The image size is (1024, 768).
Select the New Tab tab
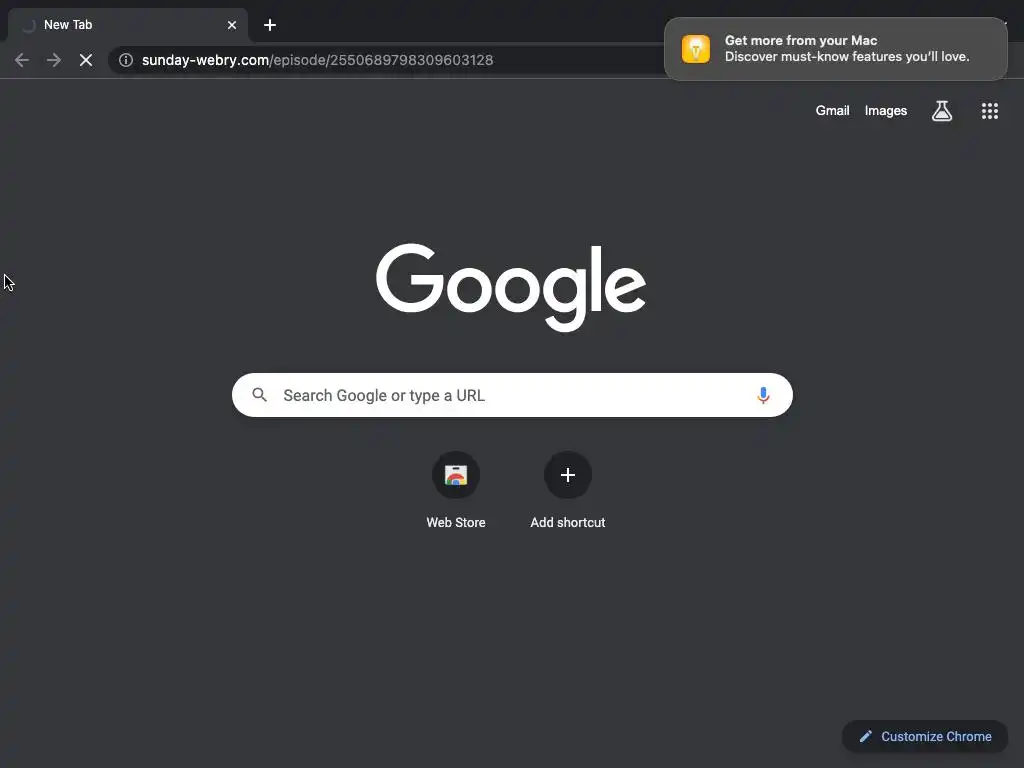[x=127, y=25]
